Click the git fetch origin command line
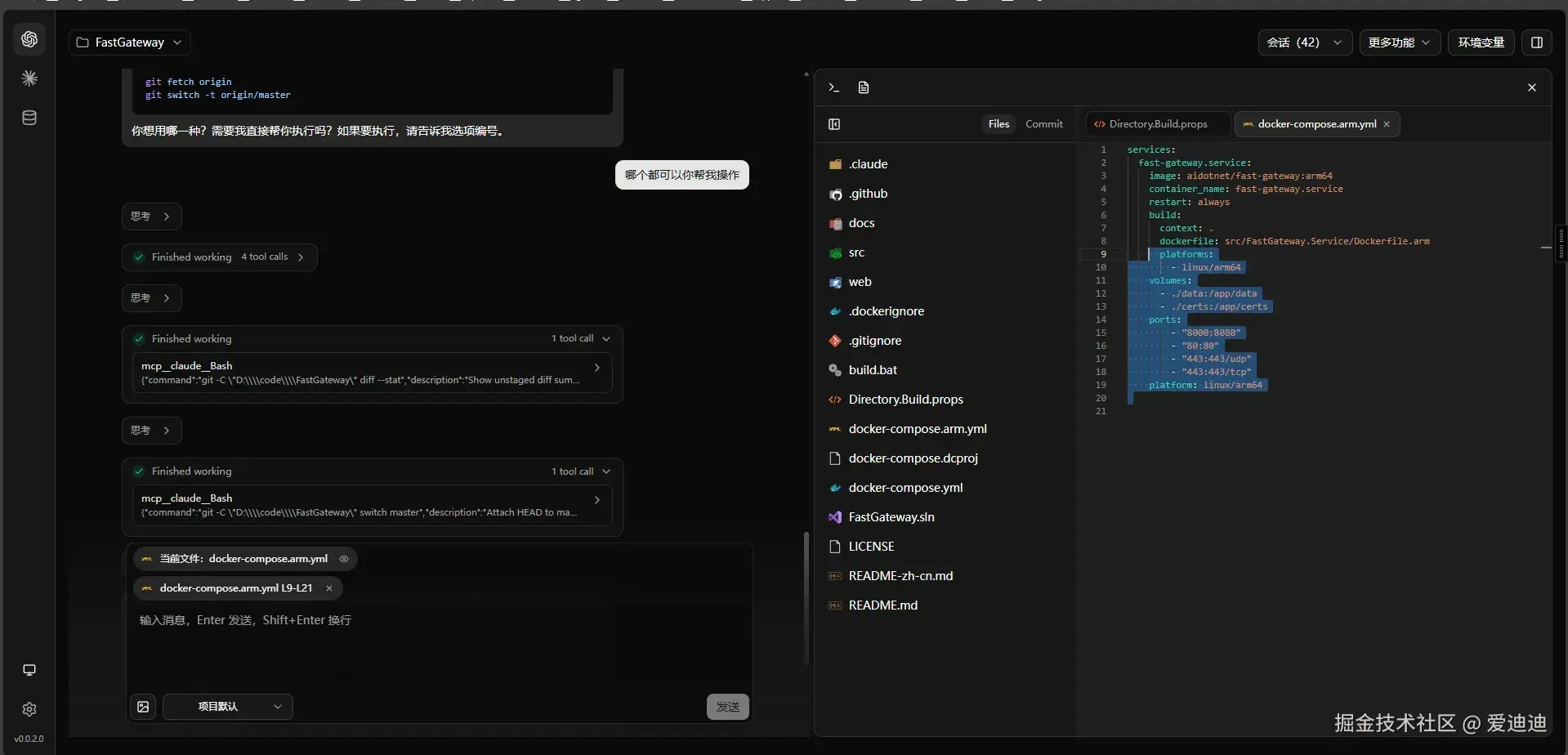 (189, 82)
